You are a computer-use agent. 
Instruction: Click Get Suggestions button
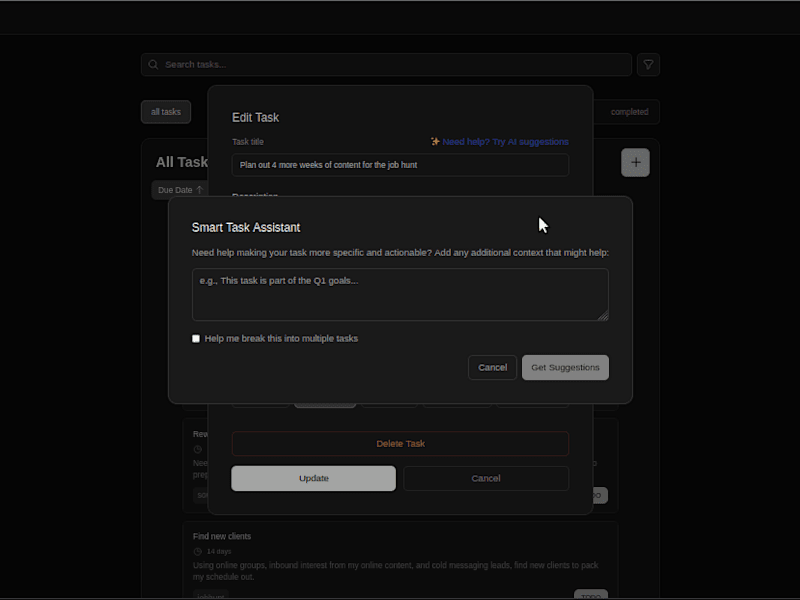[565, 367]
